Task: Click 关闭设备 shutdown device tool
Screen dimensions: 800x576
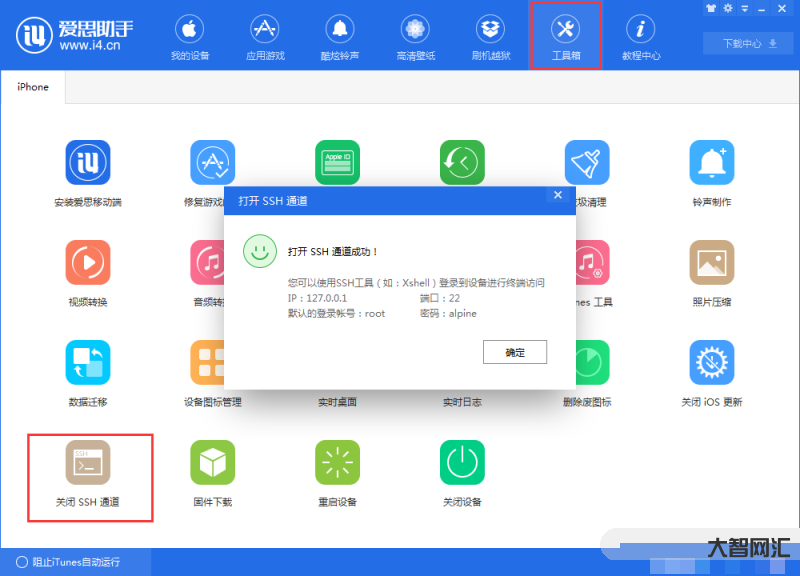Action: (462, 473)
